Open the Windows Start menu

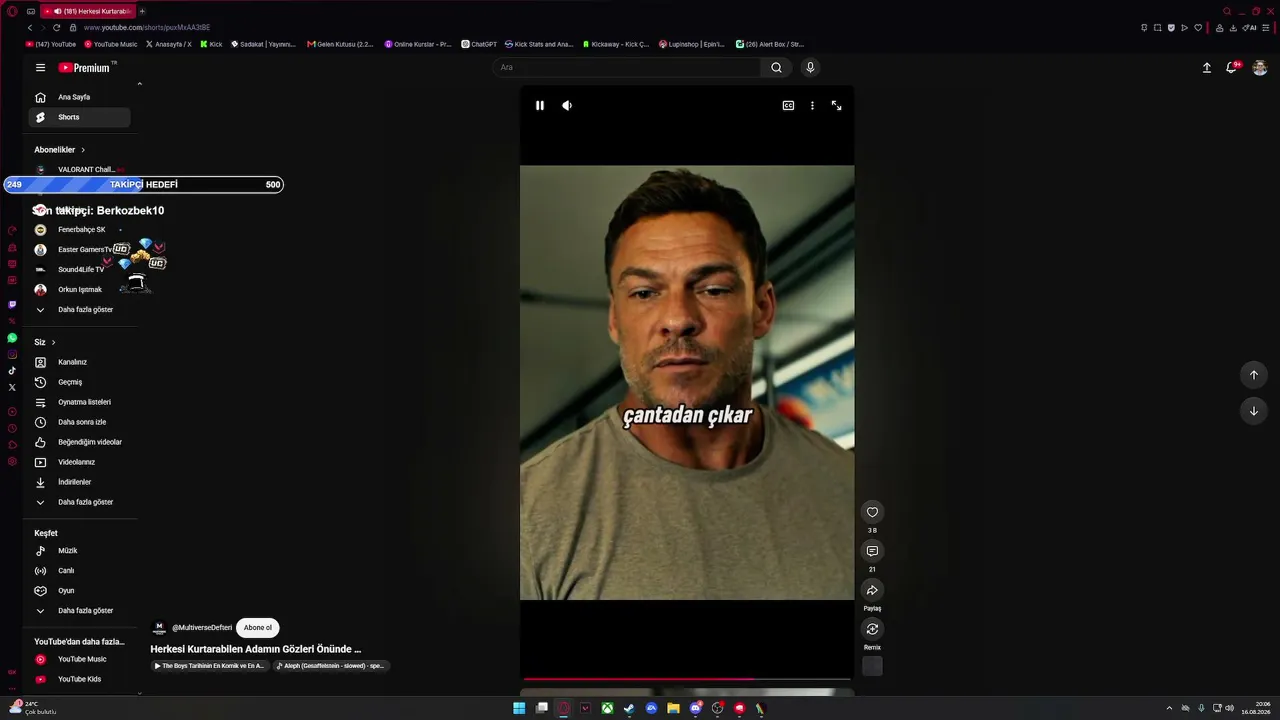click(519, 708)
